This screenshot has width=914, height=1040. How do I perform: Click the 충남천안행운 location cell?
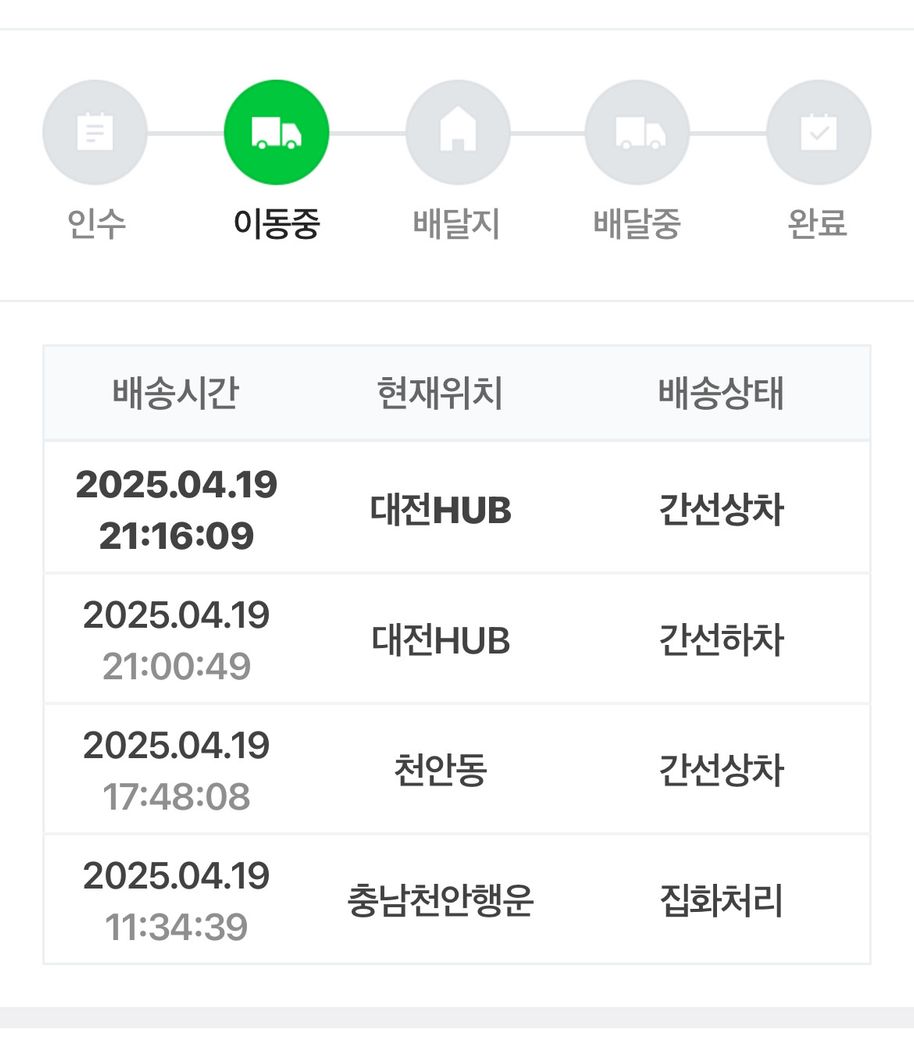coord(440,902)
